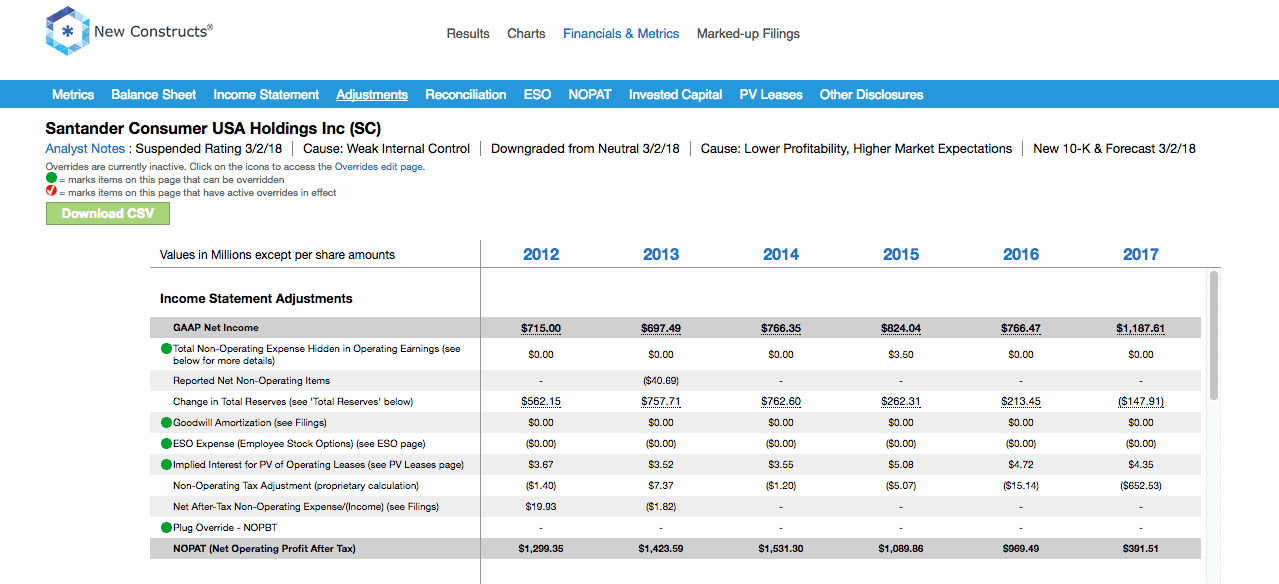Click Change in Total Reserves value ($147.91)

1141,402
